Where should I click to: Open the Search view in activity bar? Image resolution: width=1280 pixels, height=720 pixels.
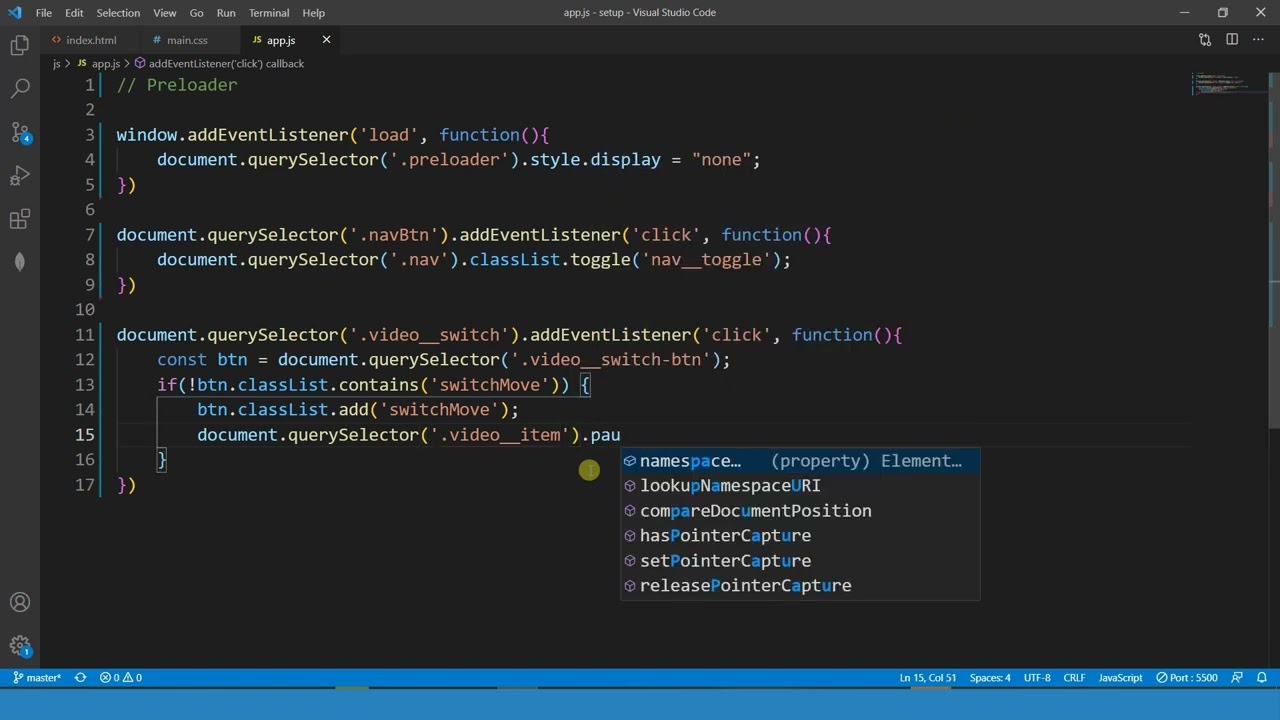[x=20, y=89]
